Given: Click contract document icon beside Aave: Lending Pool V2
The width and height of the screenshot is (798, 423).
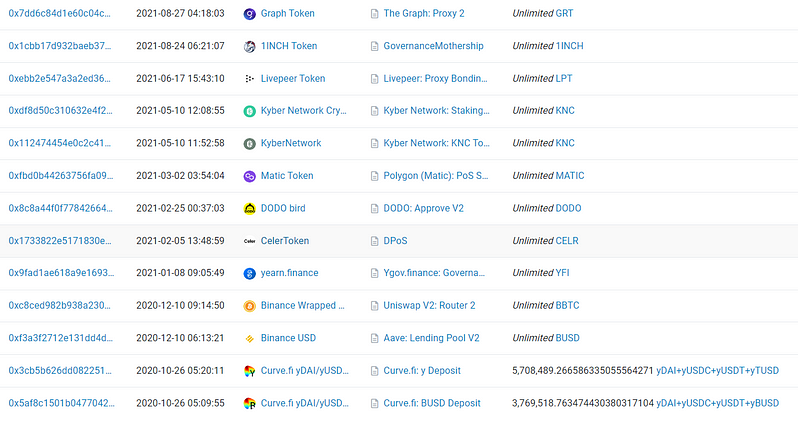Looking at the screenshot, I should pos(375,339).
